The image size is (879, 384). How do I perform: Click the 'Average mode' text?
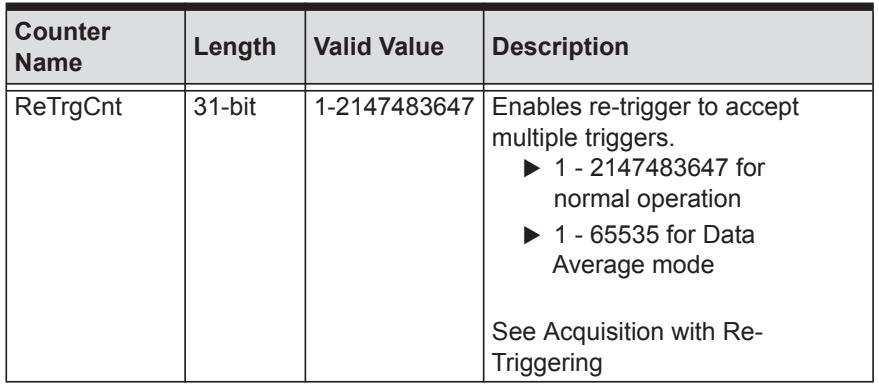(x=633, y=265)
